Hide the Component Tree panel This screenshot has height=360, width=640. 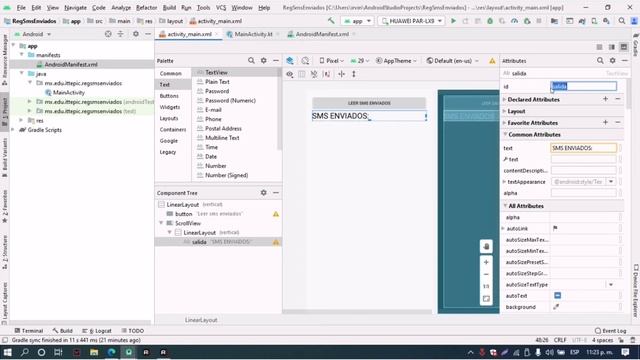(x=276, y=193)
